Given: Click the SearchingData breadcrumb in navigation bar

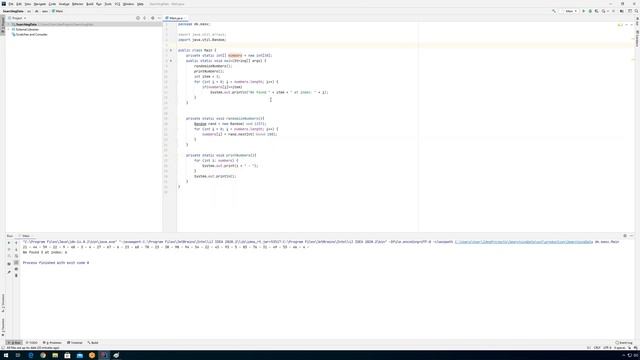Looking at the screenshot, I should [13, 11].
